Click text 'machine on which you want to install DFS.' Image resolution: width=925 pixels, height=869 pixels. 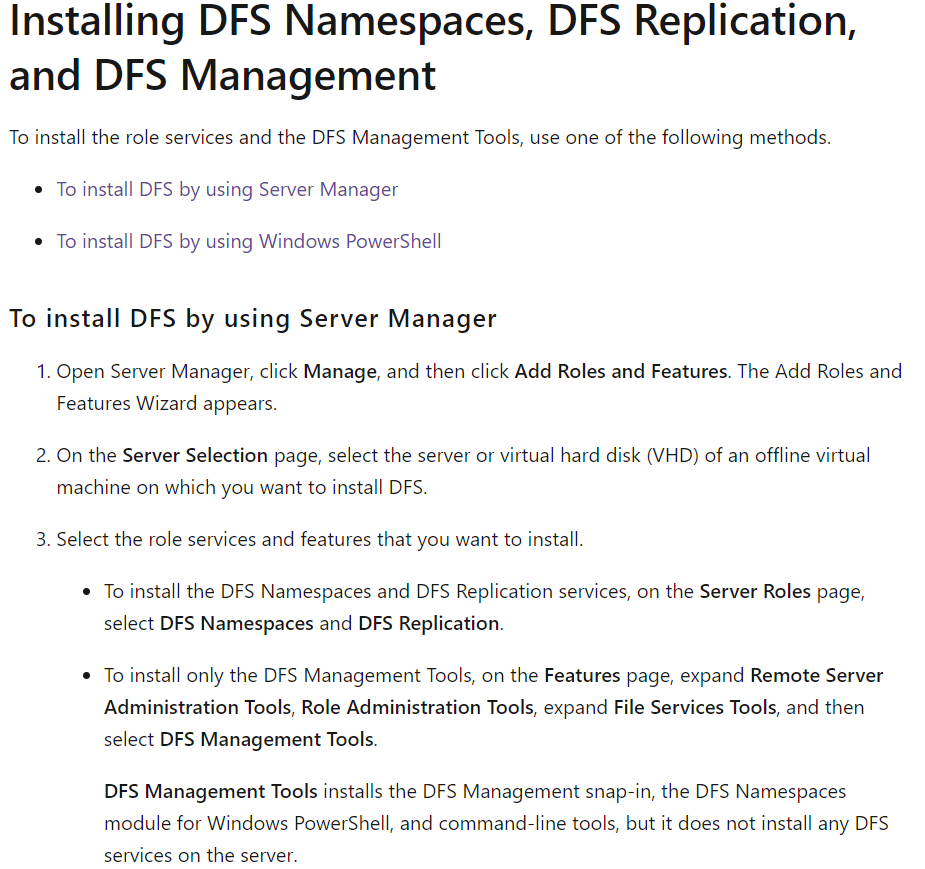(x=242, y=487)
